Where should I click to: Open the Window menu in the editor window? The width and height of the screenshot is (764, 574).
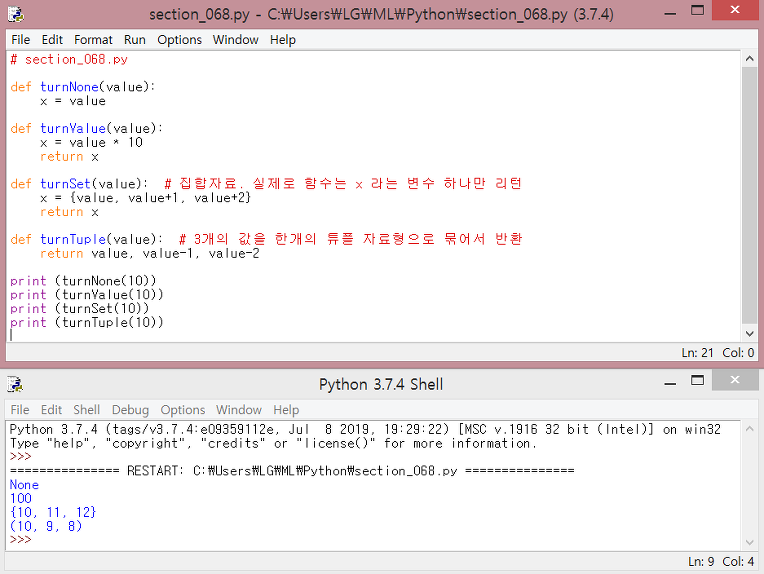tap(235, 40)
